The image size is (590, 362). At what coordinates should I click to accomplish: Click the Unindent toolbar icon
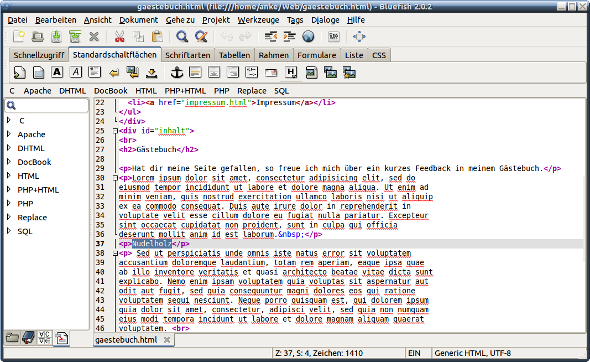pos(271,37)
